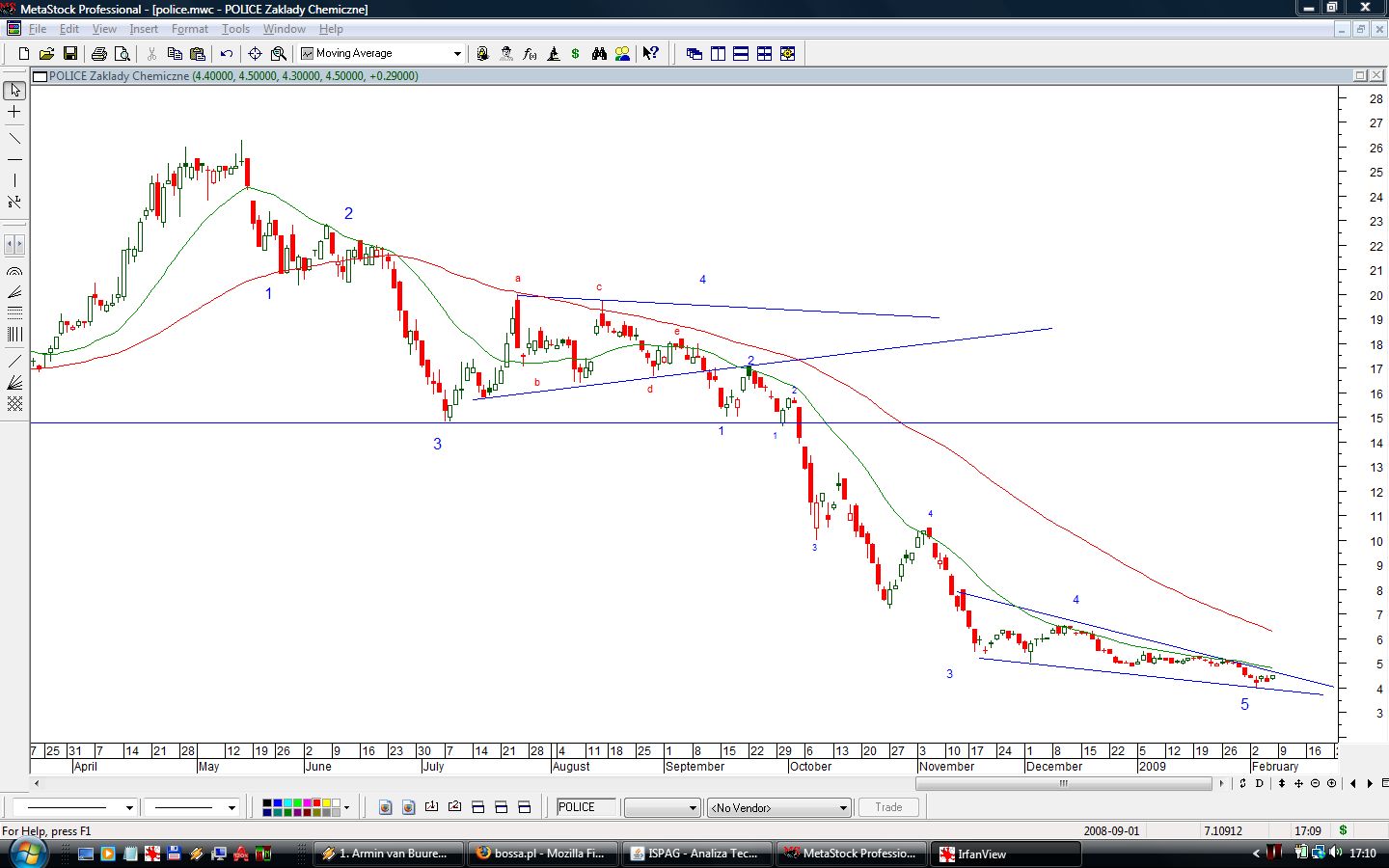Expand the No Vendor dropdown
This screenshot has width=1389, height=868.
click(x=842, y=808)
